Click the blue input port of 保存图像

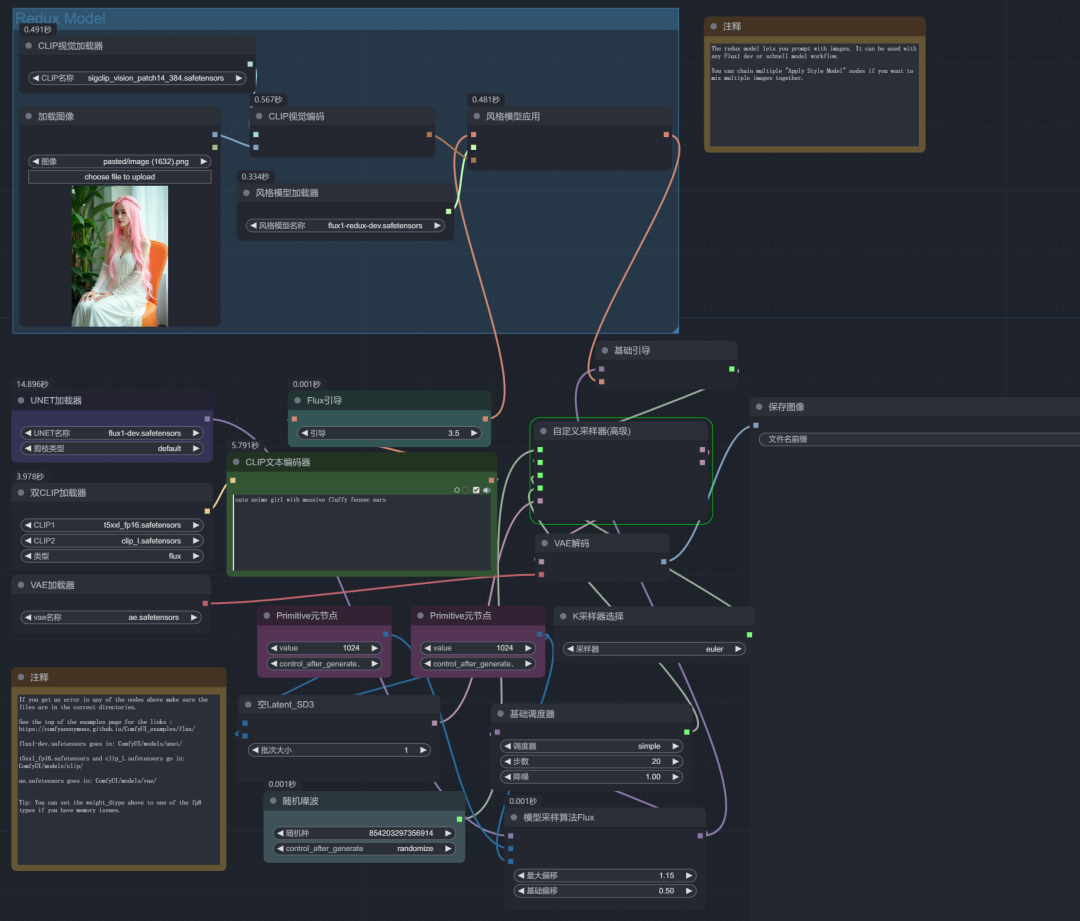pos(756,425)
